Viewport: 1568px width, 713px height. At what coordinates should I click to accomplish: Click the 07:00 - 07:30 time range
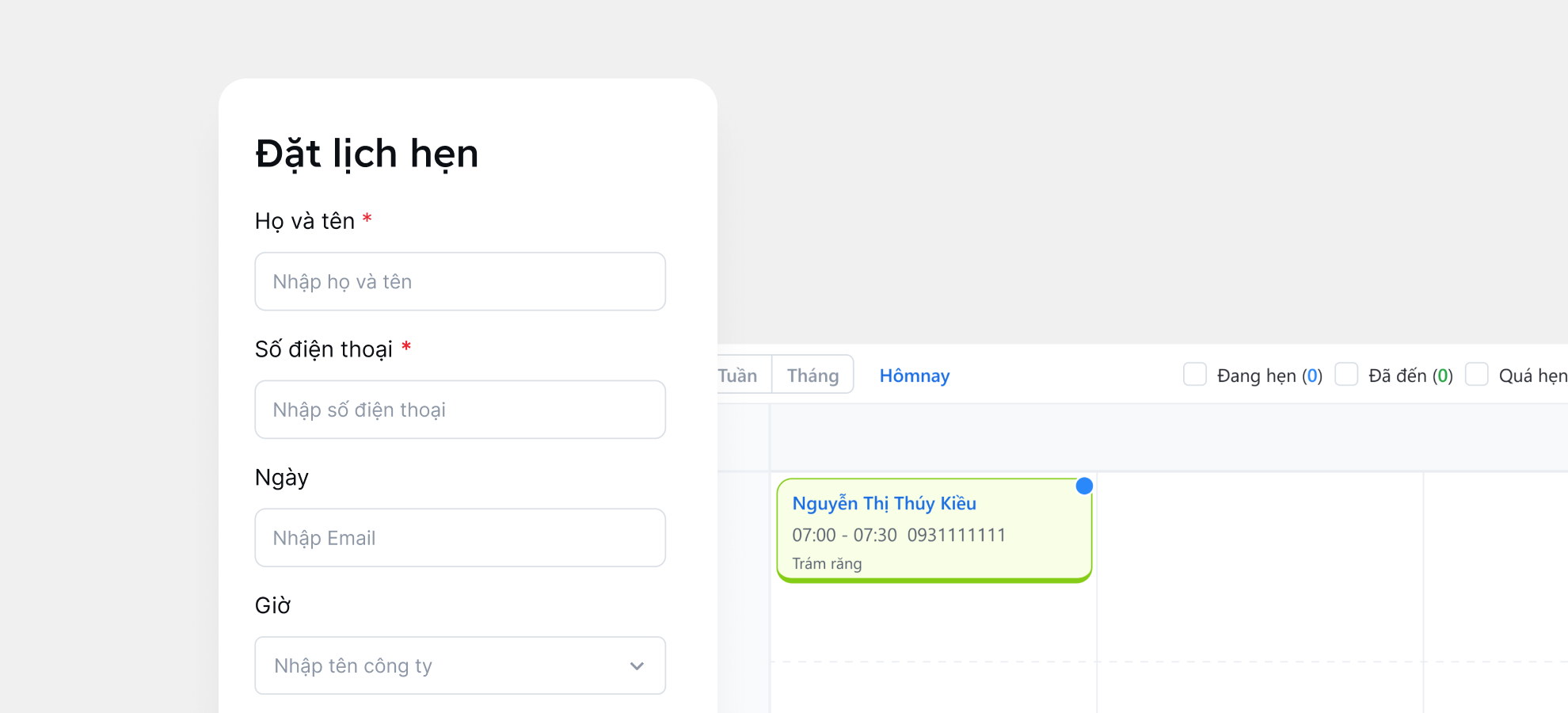844,536
